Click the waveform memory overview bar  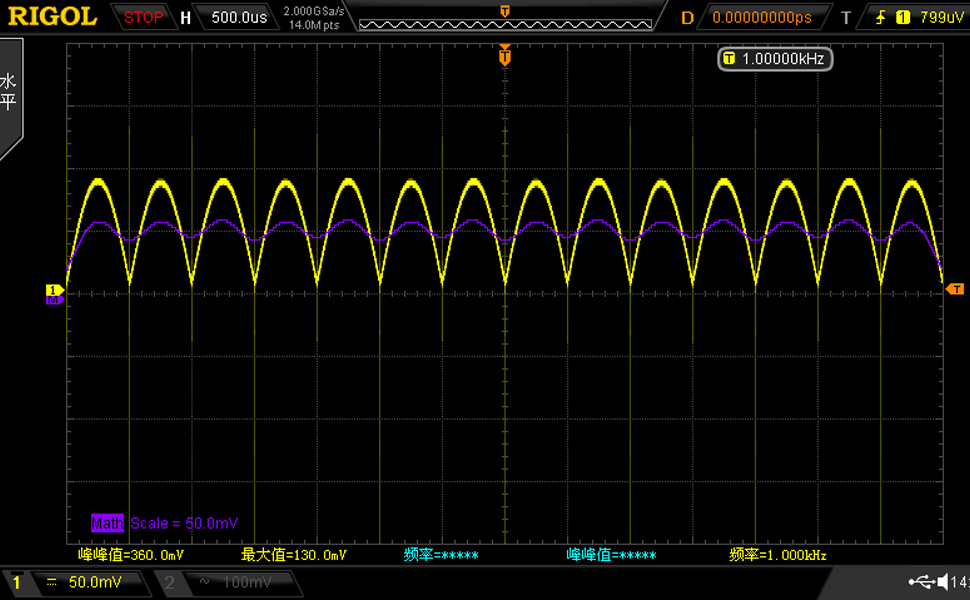[x=505, y=23]
